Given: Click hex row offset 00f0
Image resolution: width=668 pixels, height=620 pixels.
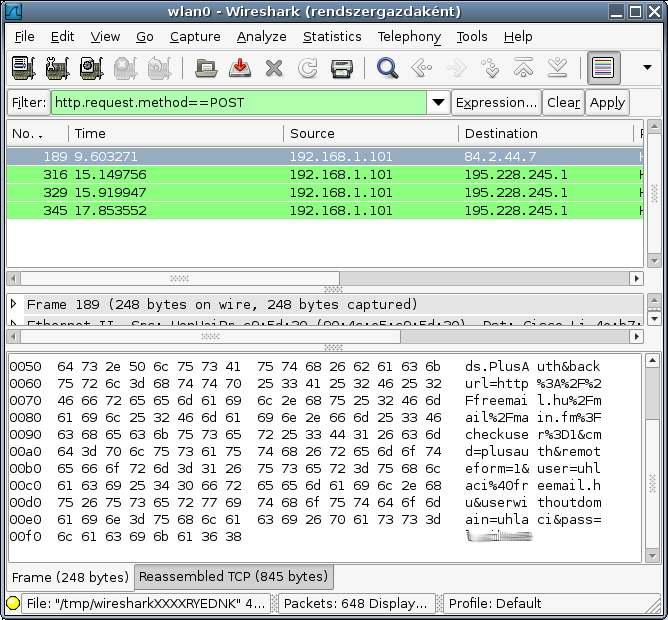Looking at the screenshot, I should pos(26,536).
